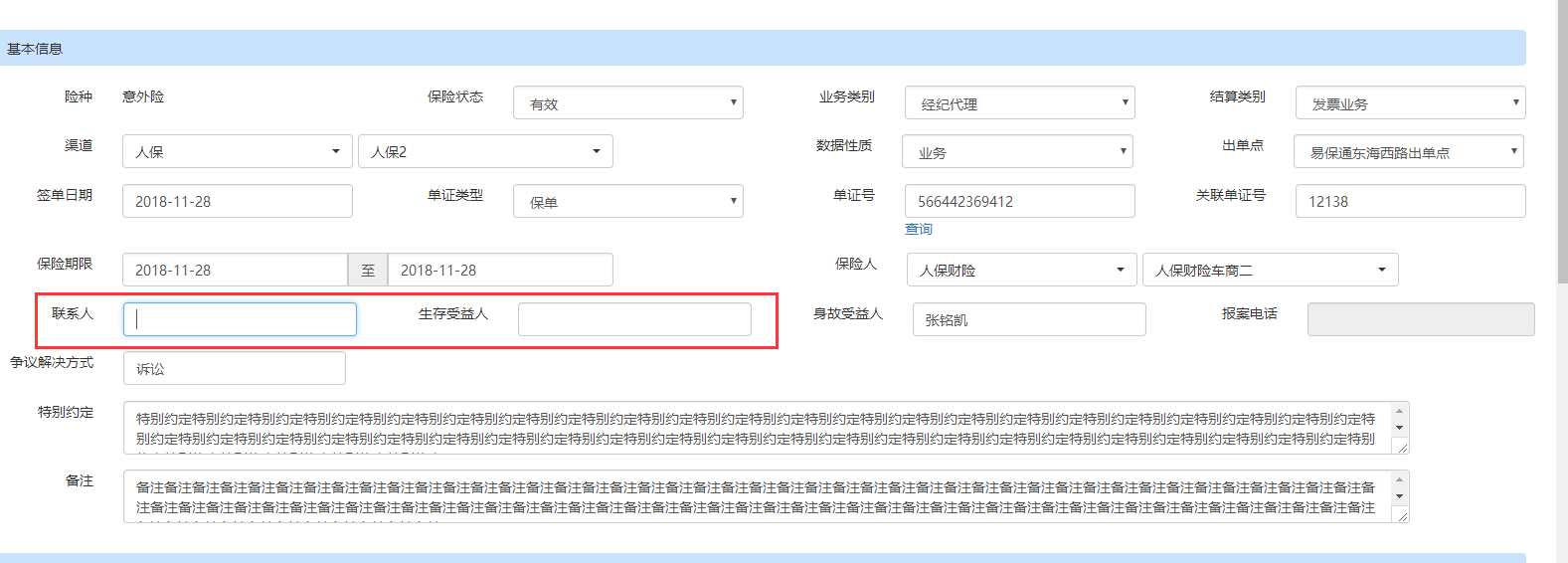1568x563 pixels.
Task: Click the 保险期限 start date field
Action: click(x=235, y=270)
